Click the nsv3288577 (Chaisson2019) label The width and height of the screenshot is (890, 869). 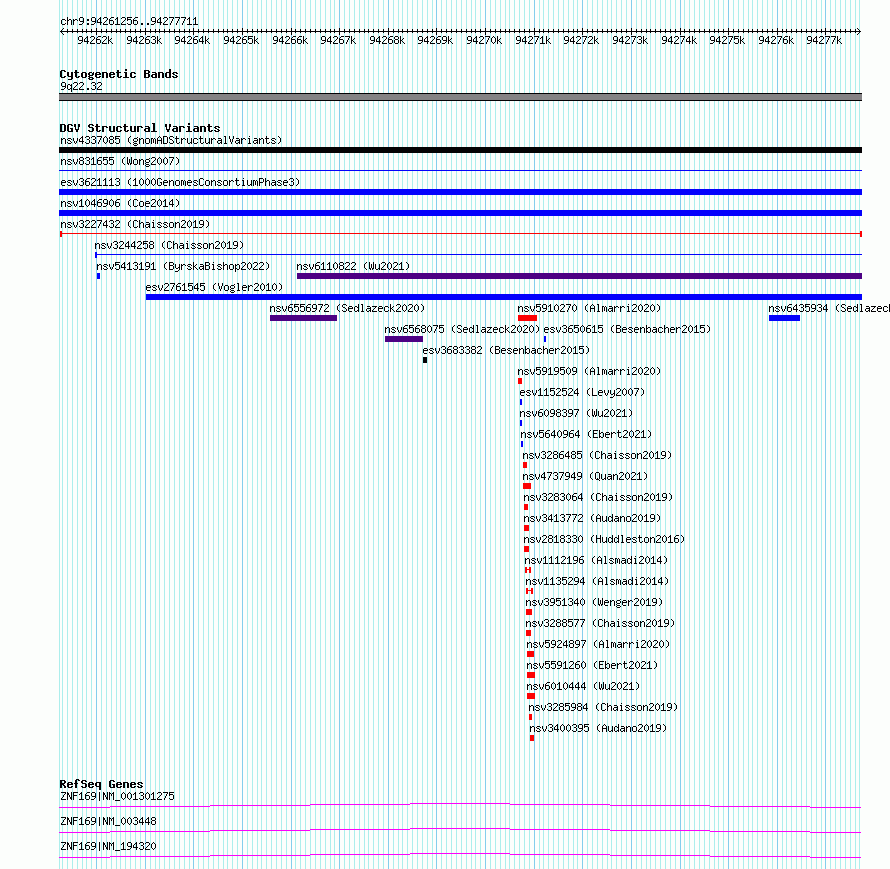601,623
